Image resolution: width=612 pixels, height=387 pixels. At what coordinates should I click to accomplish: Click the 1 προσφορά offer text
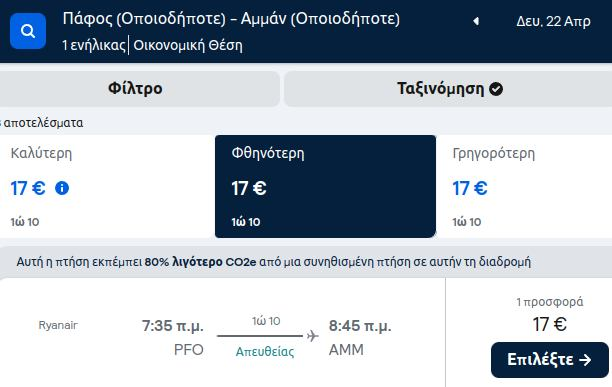tap(550, 302)
